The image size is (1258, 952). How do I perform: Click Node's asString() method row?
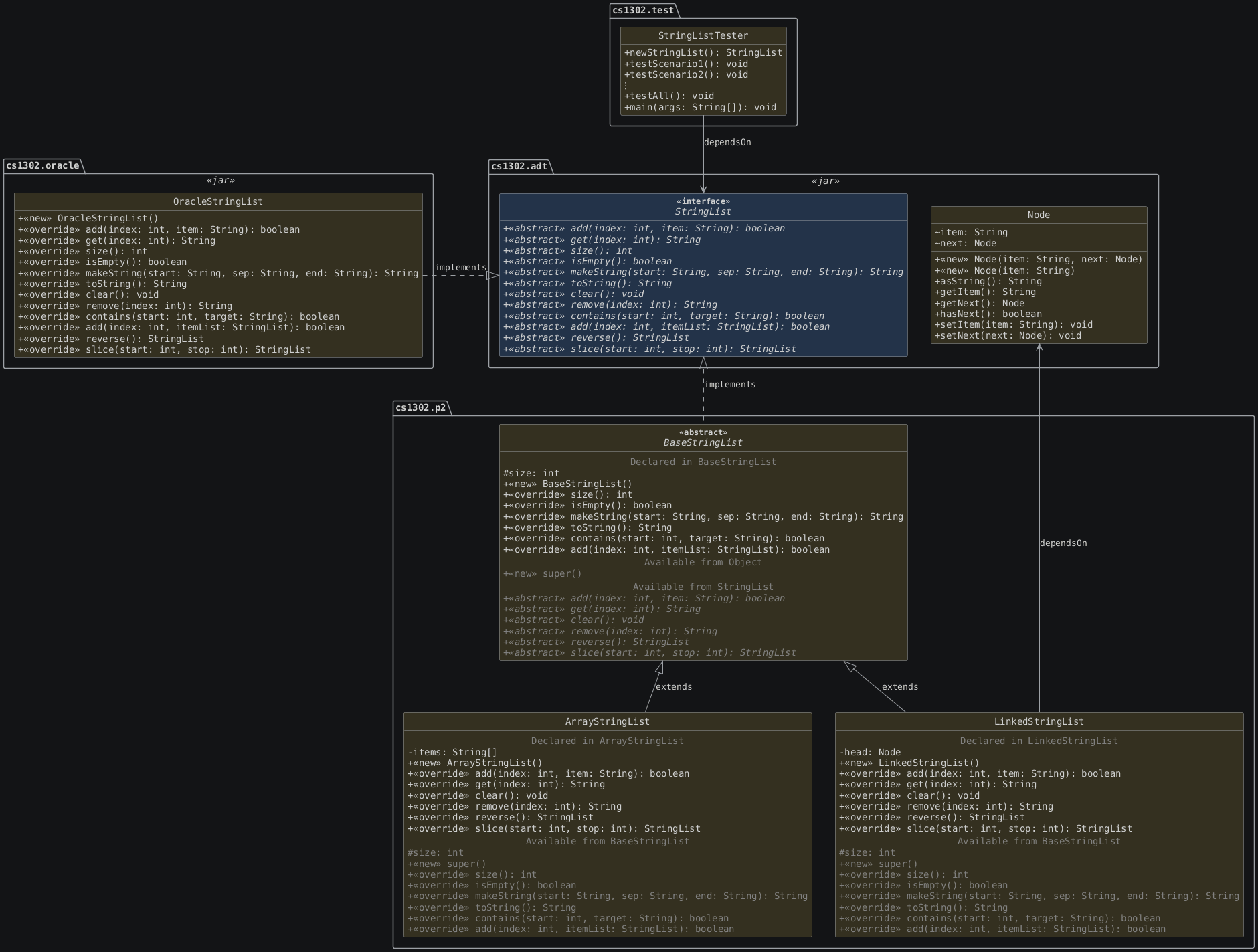988,282
